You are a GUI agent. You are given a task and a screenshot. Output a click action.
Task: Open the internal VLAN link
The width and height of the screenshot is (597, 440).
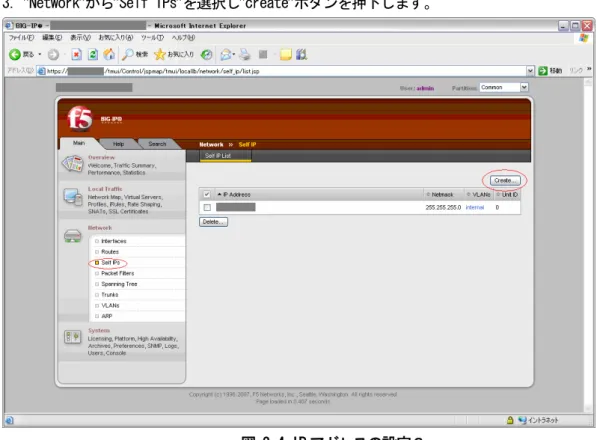click(475, 207)
